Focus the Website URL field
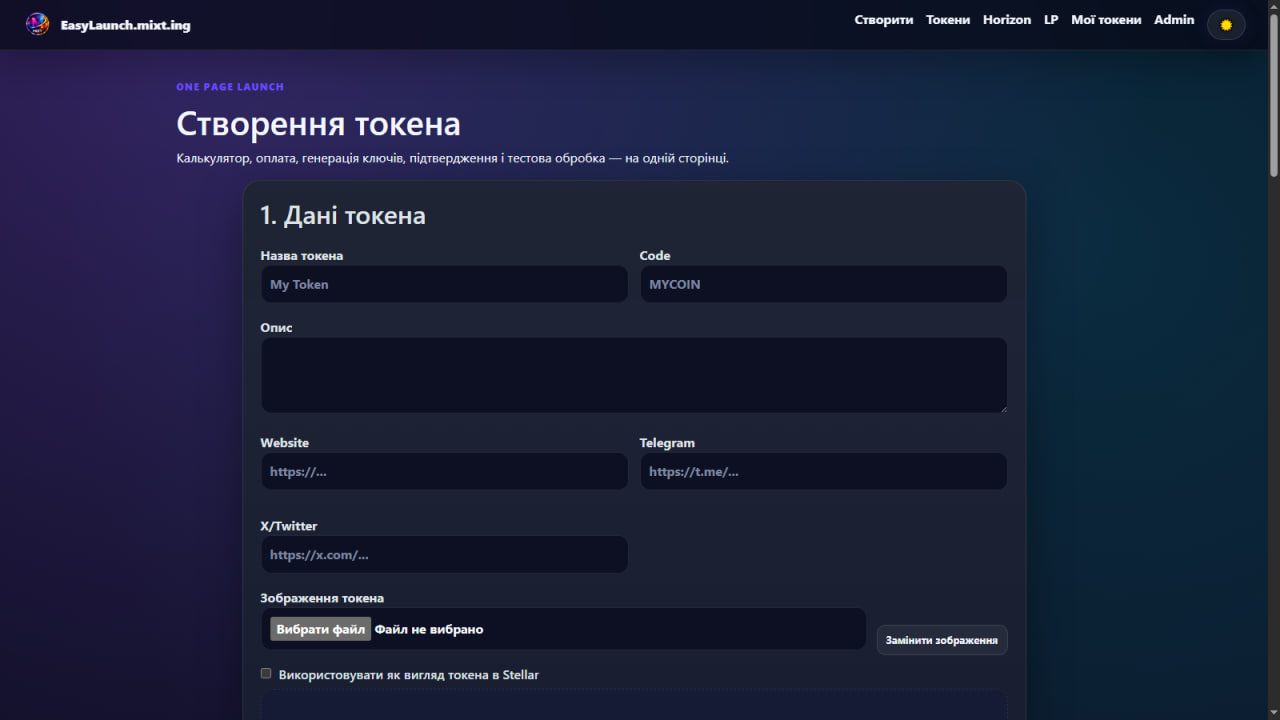 tap(444, 471)
